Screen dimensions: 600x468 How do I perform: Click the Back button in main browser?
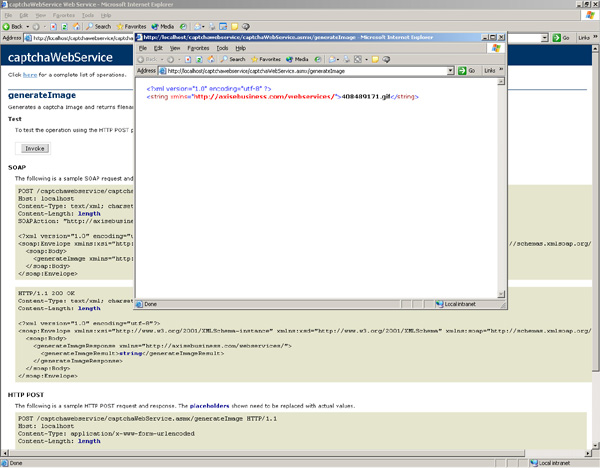[13, 26]
